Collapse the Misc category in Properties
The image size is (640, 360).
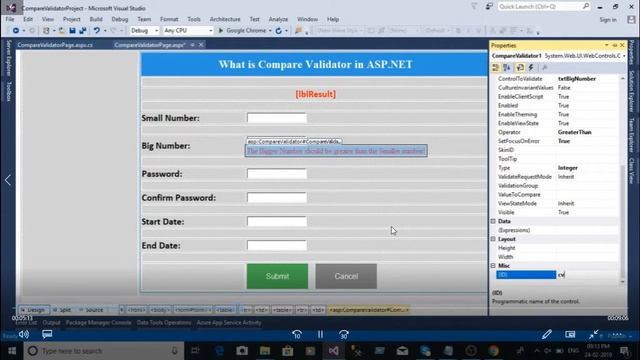click(493, 266)
